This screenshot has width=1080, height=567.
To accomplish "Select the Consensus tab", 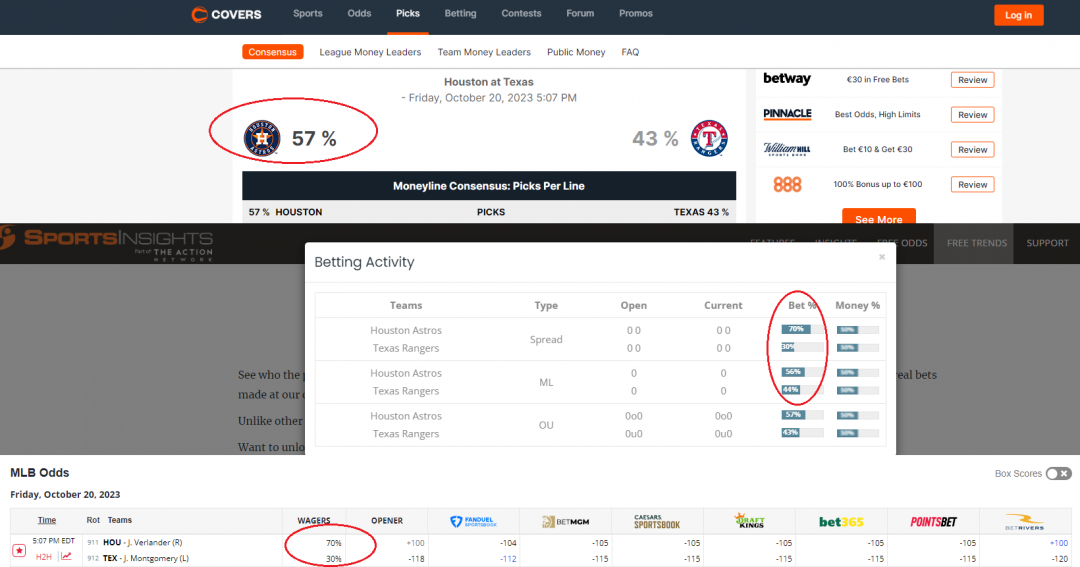I will 273,52.
